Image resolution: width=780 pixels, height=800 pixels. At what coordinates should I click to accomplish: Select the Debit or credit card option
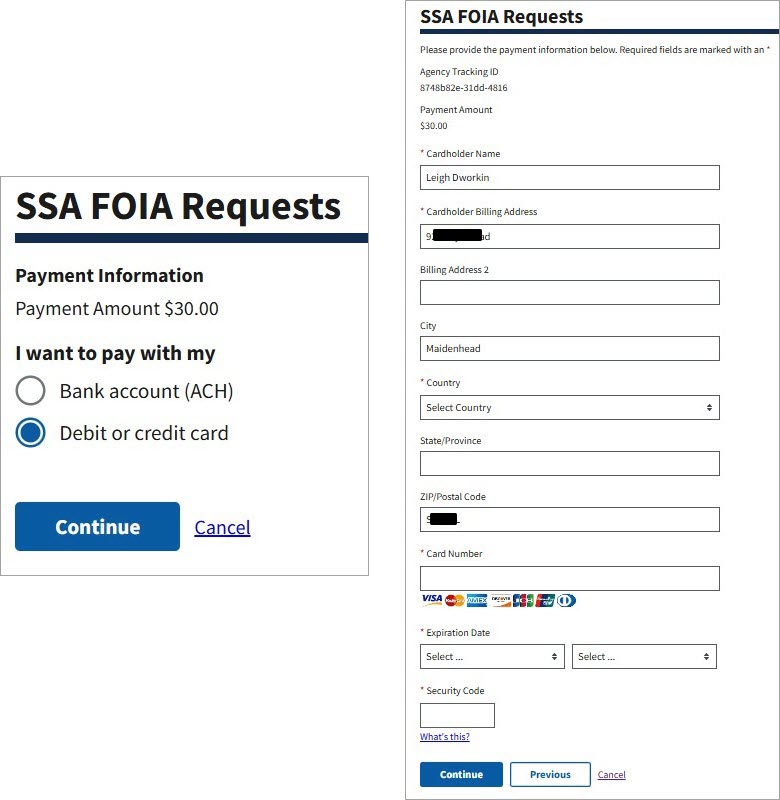(31, 433)
